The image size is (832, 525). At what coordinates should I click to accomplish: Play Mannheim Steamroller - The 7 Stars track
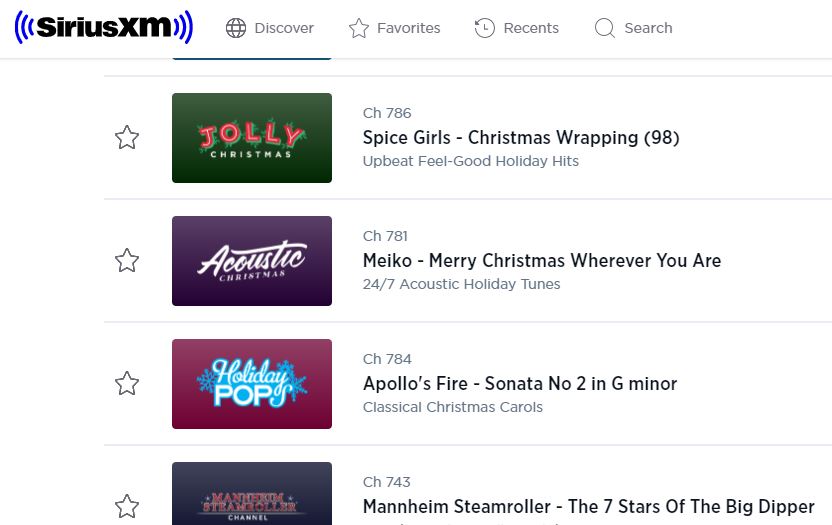[x=588, y=506]
